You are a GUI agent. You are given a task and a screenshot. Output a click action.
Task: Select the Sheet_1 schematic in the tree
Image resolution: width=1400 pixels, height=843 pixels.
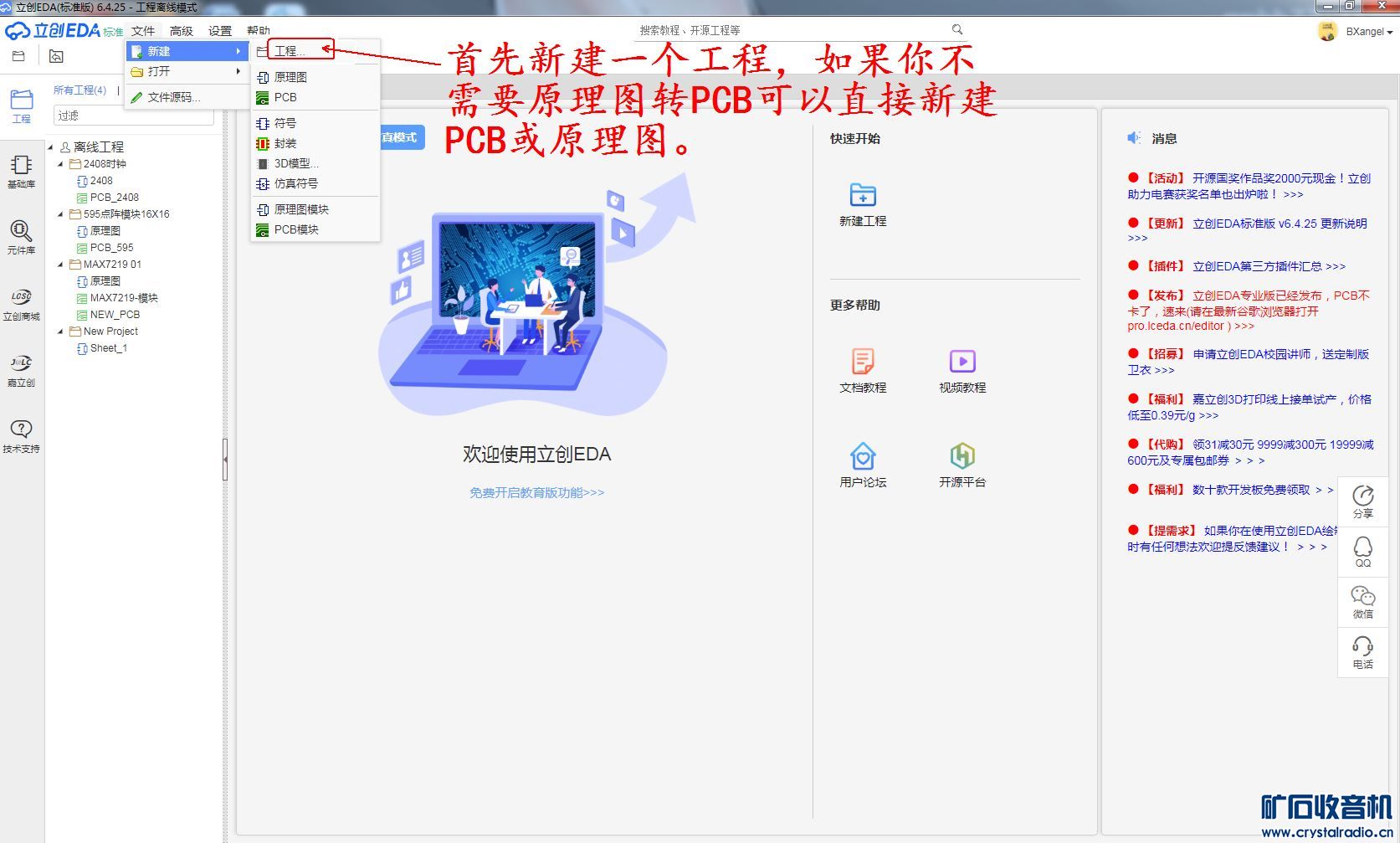[x=102, y=348]
